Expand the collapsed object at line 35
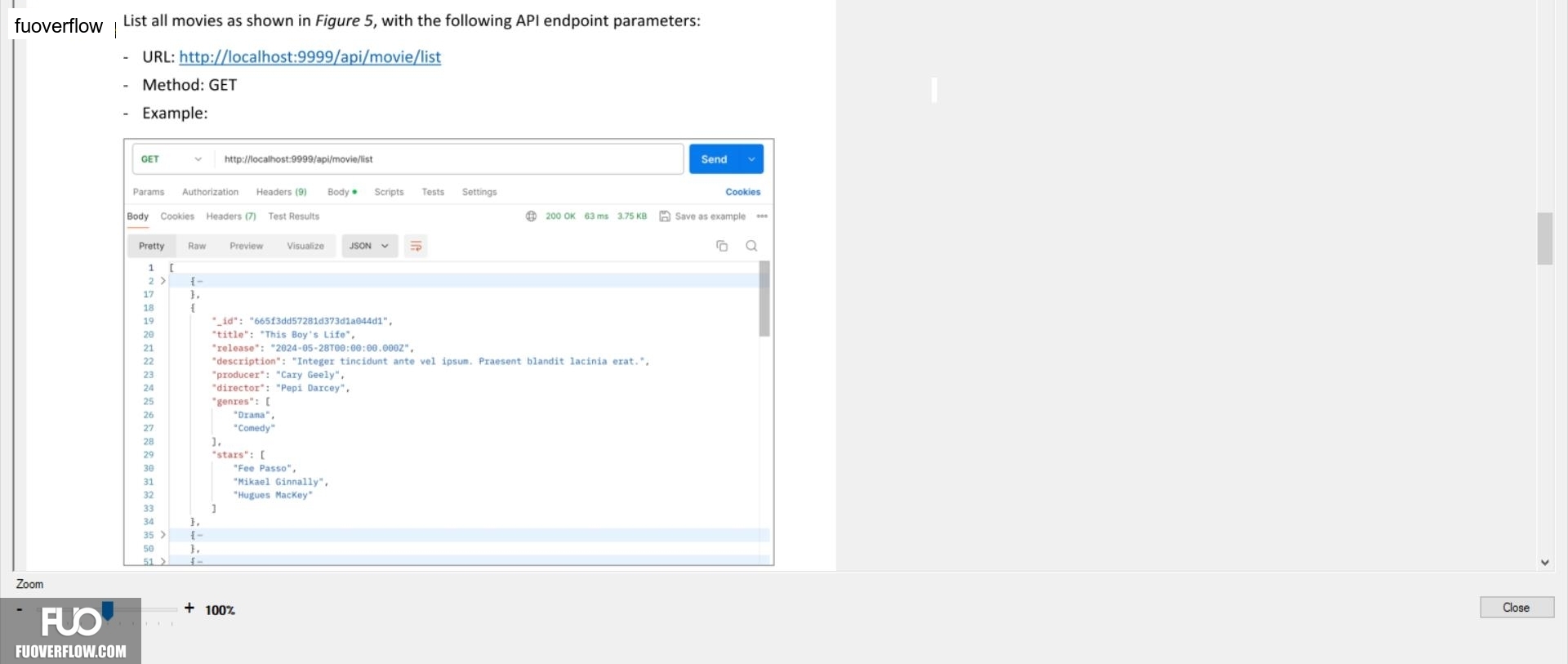The height and width of the screenshot is (664, 1568). [163, 535]
